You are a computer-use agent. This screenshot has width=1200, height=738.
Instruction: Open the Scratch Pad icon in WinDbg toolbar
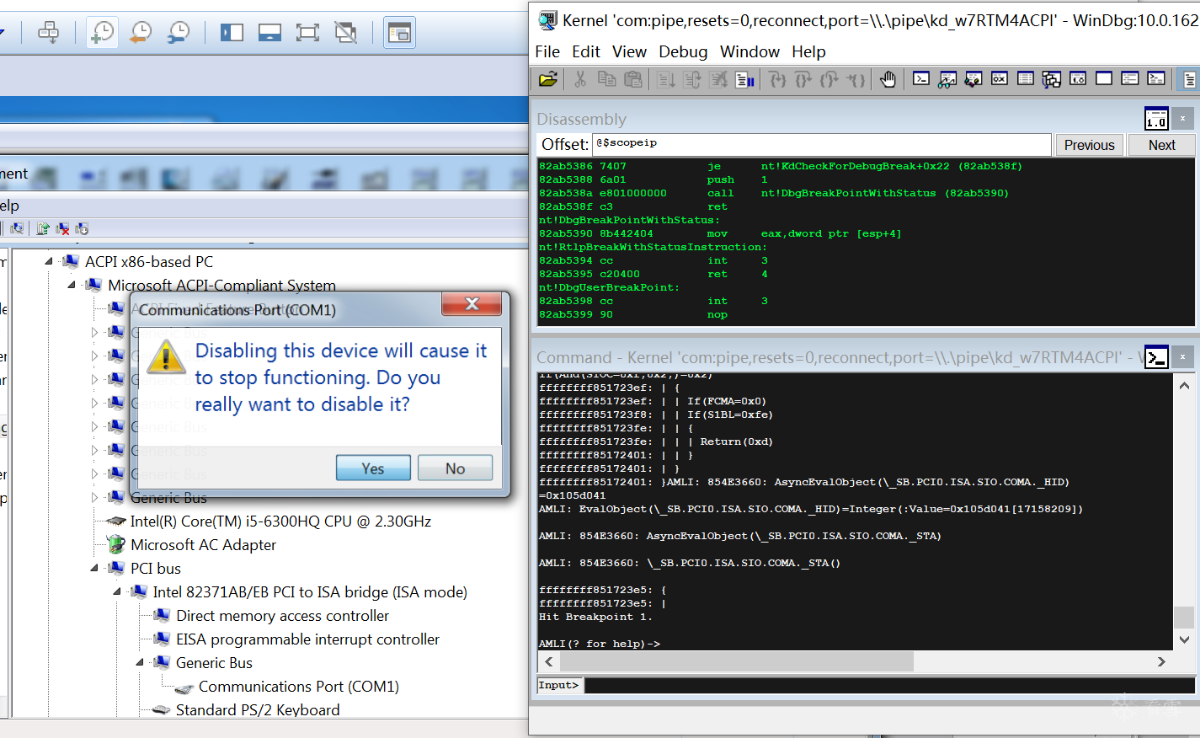coord(1104,80)
